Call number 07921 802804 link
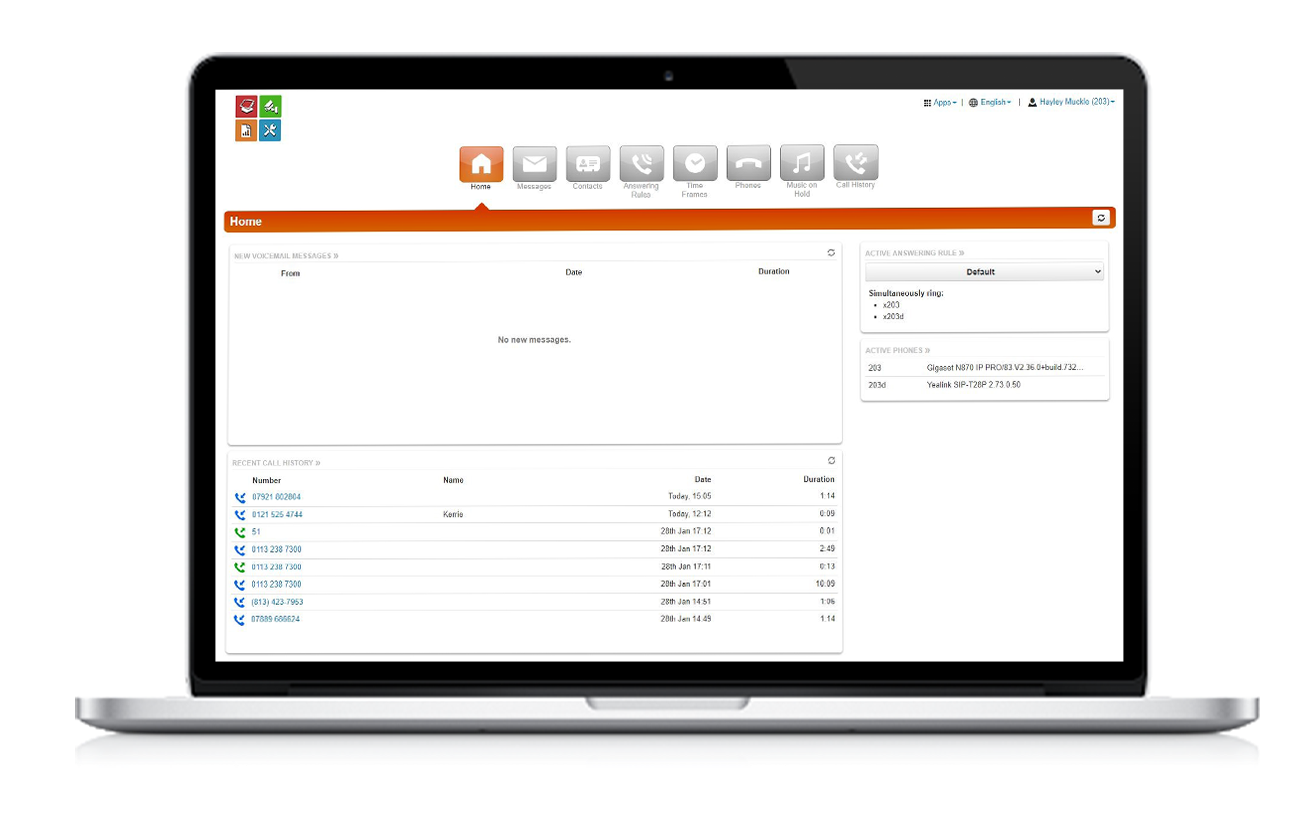Screen dimensions: 1310x817 click(276, 497)
